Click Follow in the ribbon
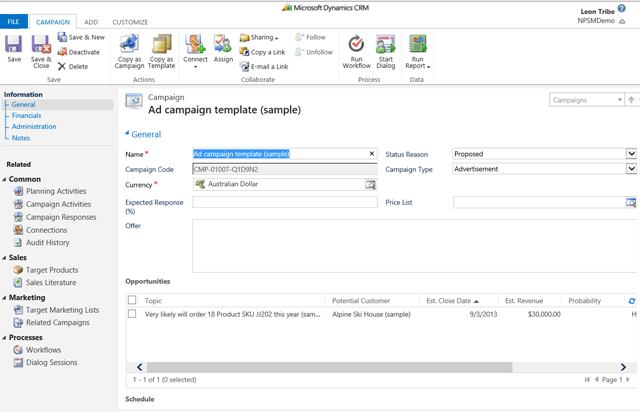The image size is (640, 412). 310,37
